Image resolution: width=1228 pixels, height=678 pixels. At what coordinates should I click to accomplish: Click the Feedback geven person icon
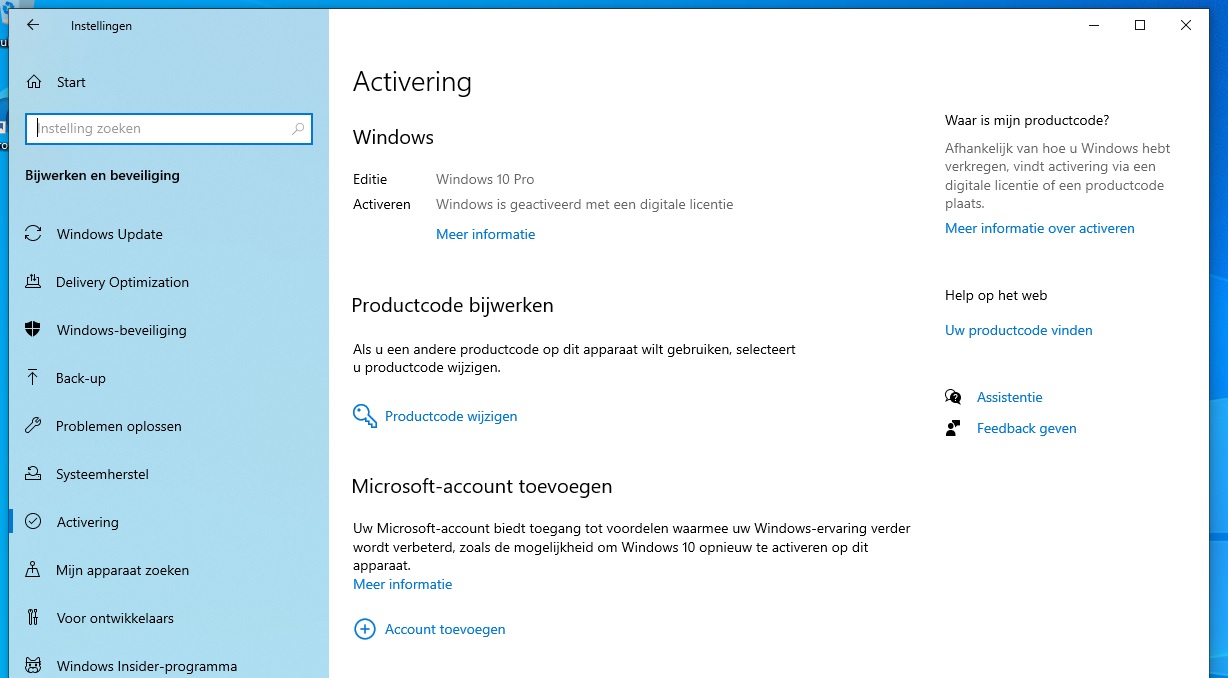pos(953,428)
